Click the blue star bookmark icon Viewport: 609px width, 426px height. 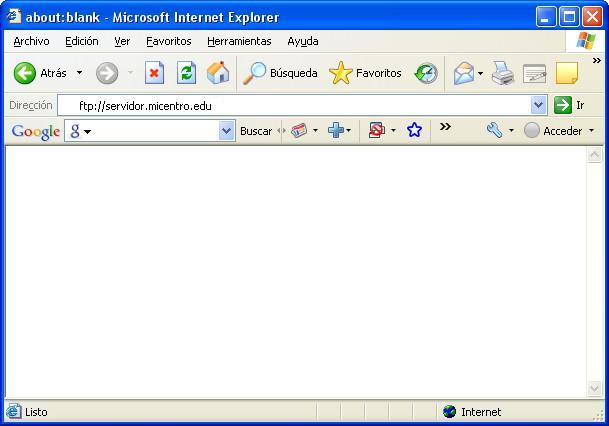[414, 130]
